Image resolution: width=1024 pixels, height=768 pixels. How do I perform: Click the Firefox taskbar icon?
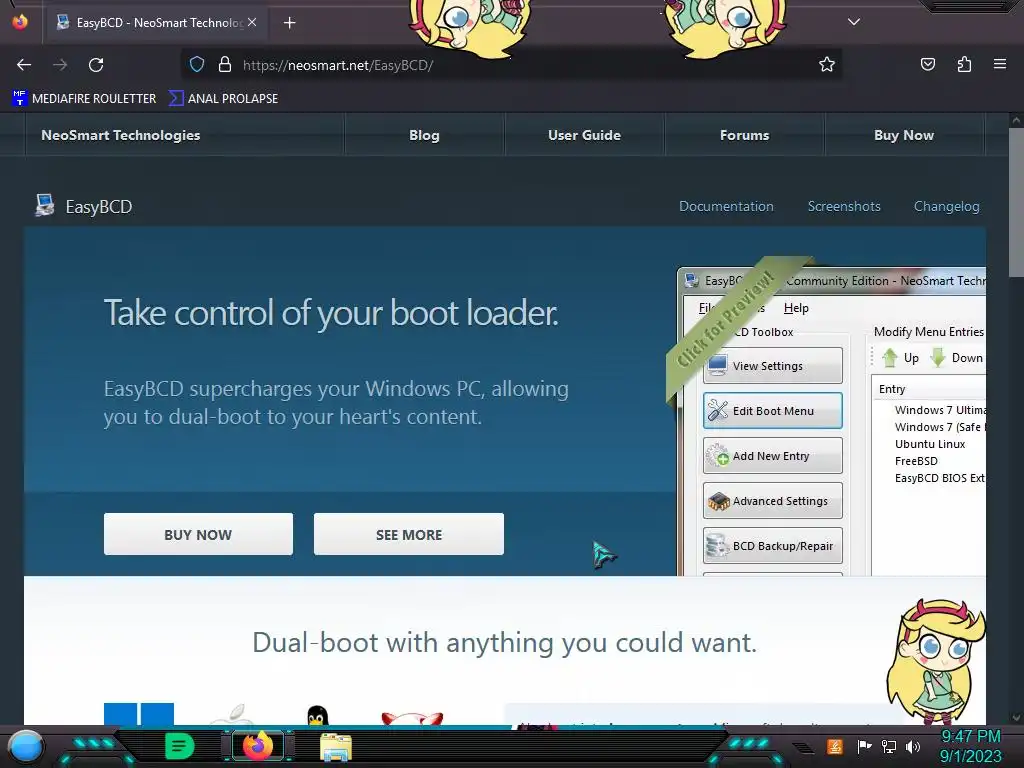[x=257, y=746]
